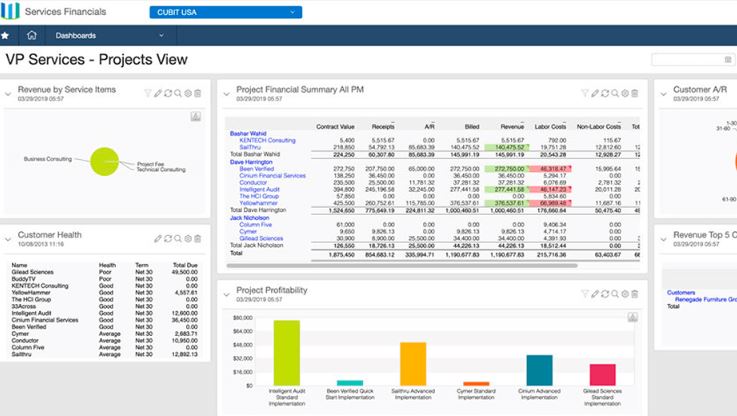Refresh the Customer Health panel
Image resolution: width=737 pixels, height=416 pixels.
(x=168, y=239)
